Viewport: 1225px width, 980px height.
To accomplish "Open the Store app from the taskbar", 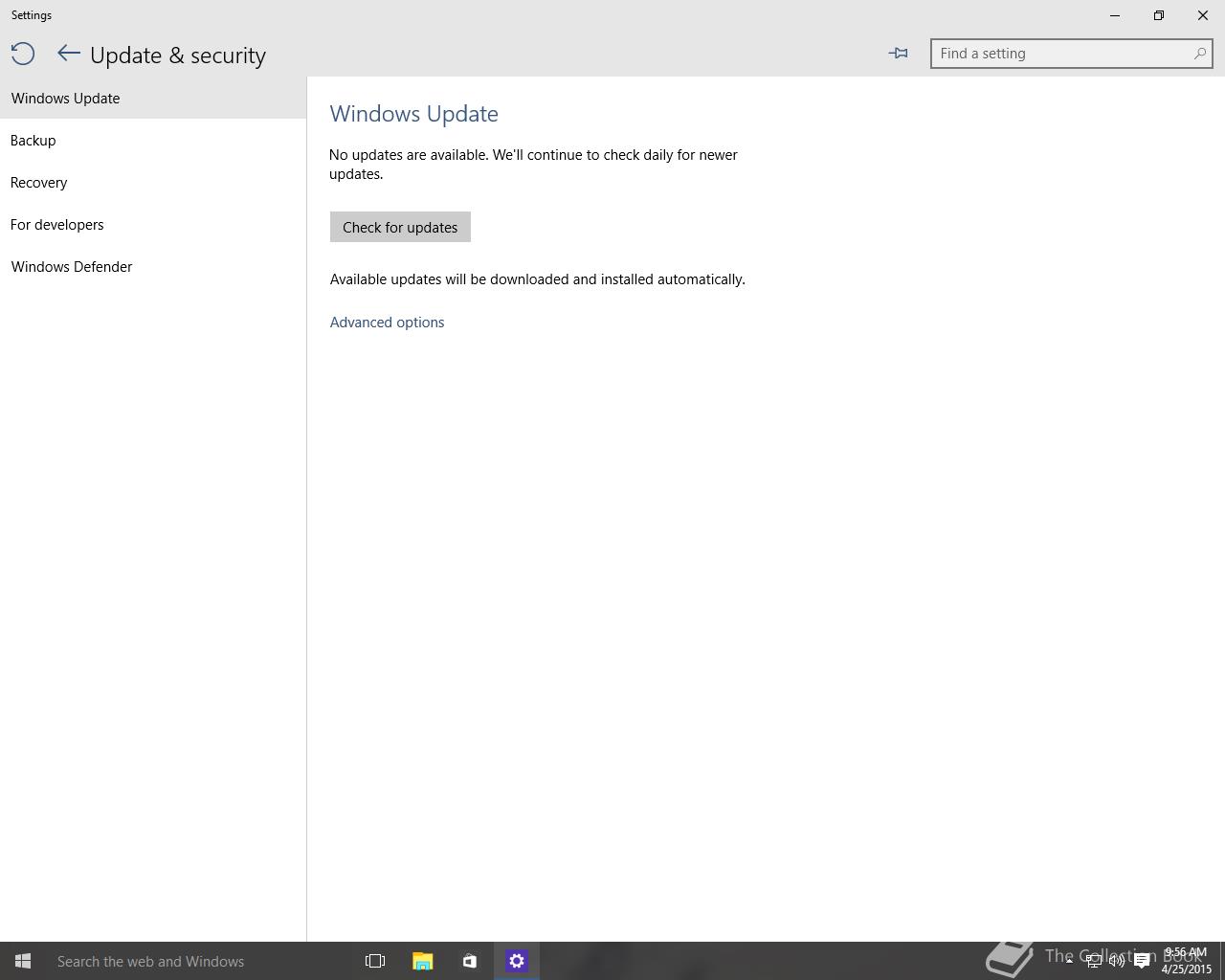I will (x=469, y=961).
